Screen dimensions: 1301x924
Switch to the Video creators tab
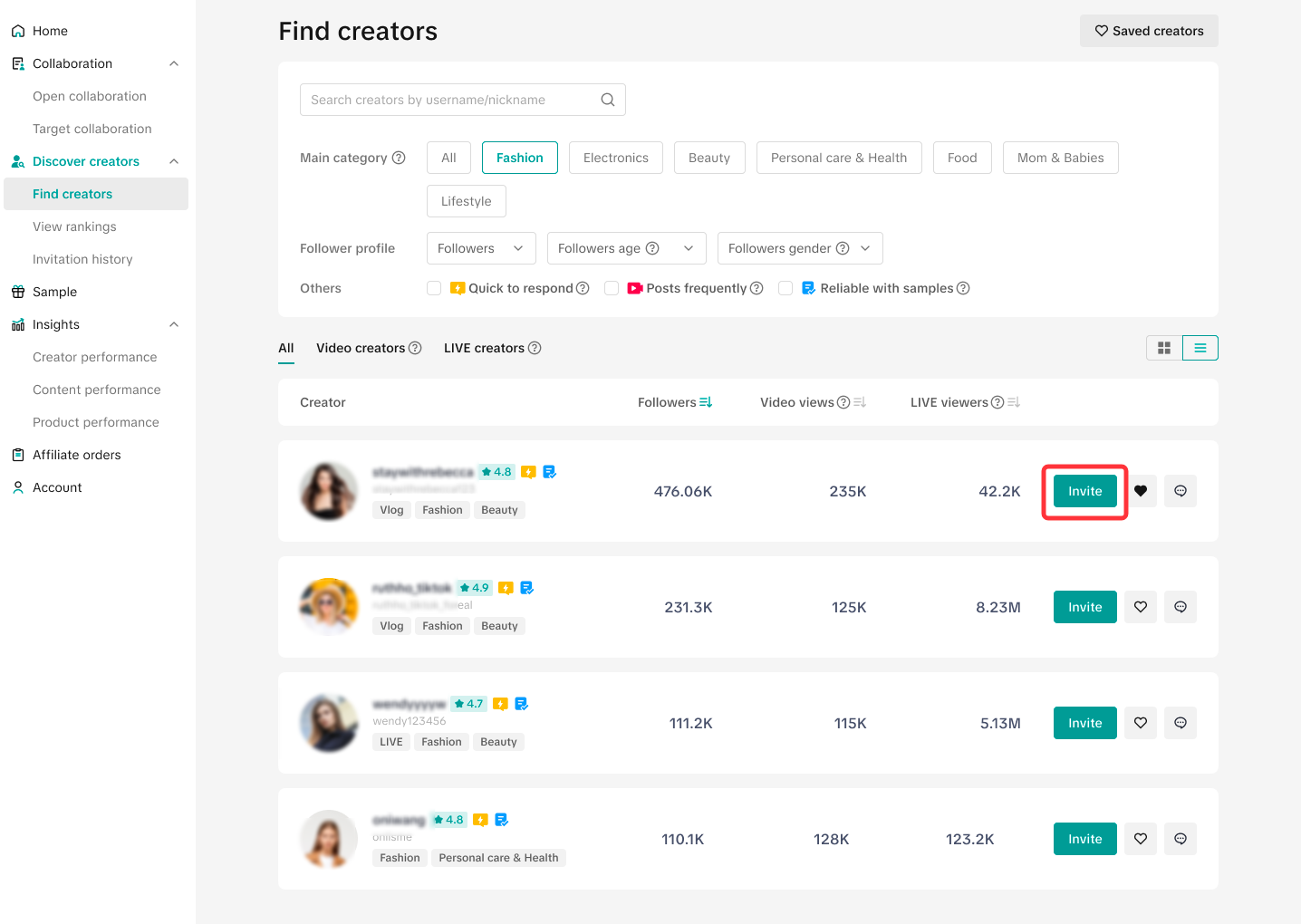tap(361, 348)
